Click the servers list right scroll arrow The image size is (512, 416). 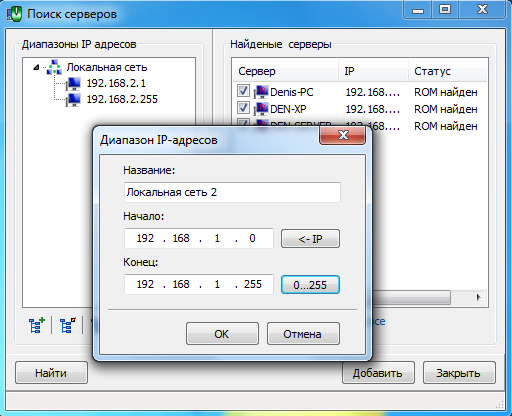click(x=479, y=297)
